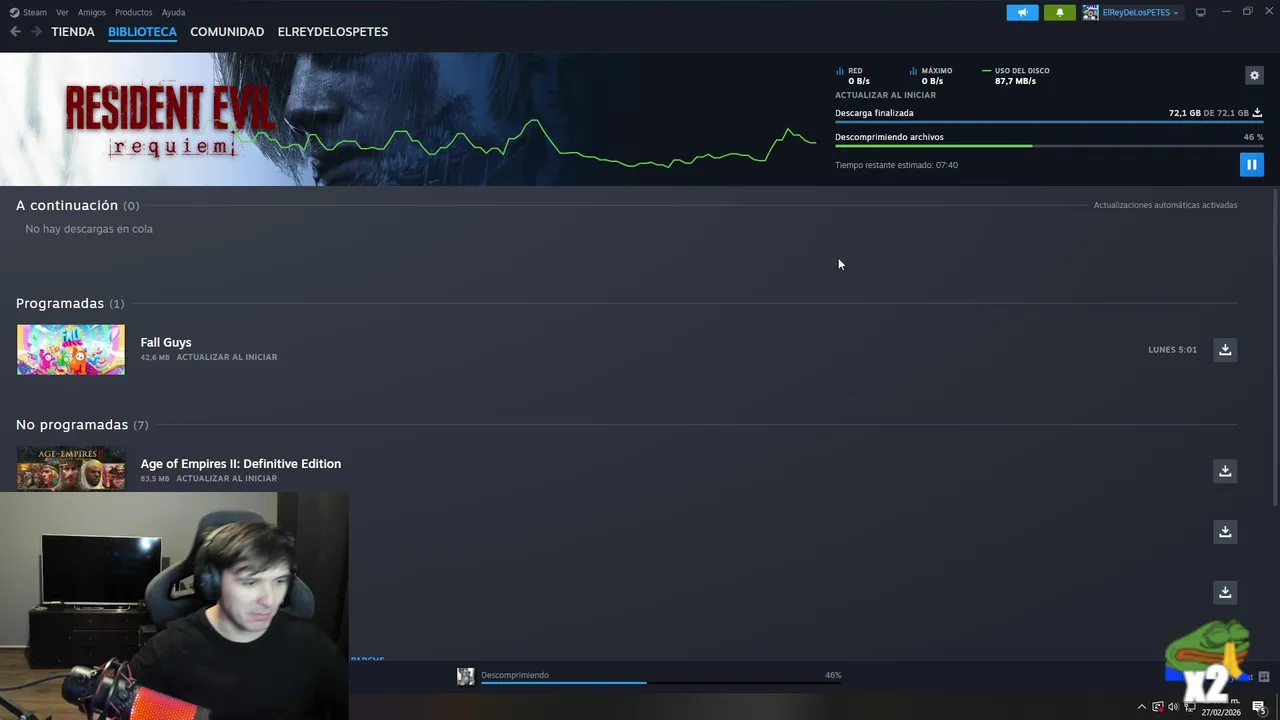Click the 'Programadas (1)' heading
Viewport: 1280px width, 720px height.
[x=70, y=303]
